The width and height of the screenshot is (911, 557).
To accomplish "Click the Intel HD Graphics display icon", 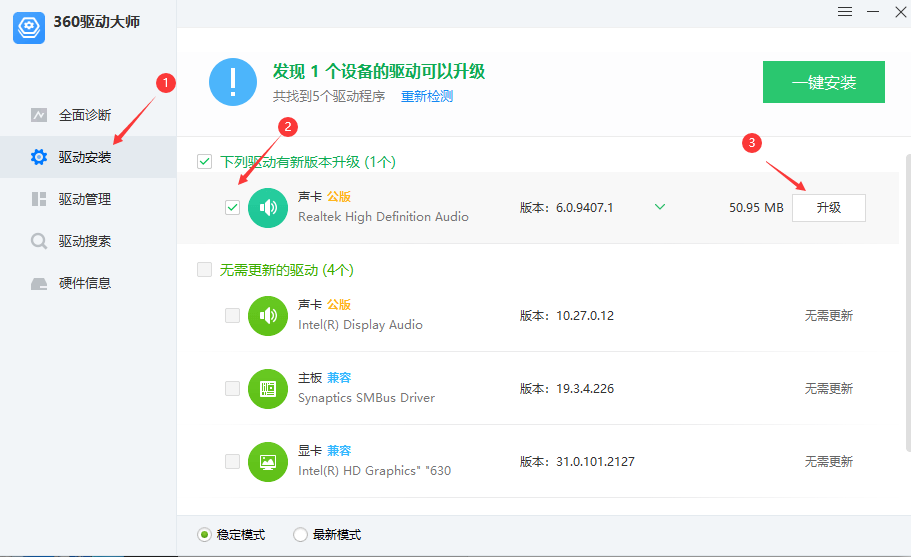I will [267, 461].
